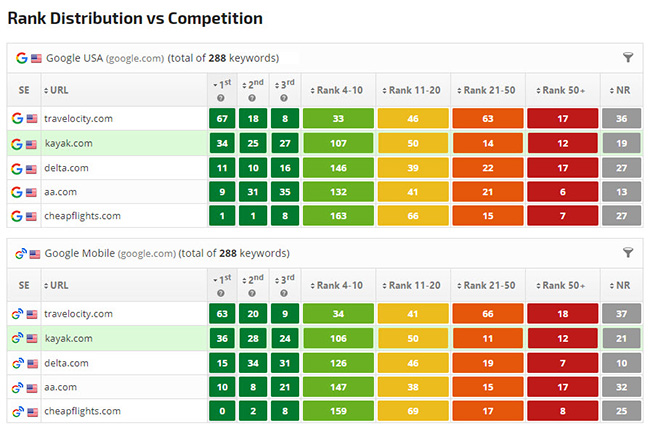Sort Google Mobile table by URL column
Screen dimensions: 650x431
tap(59, 285)
